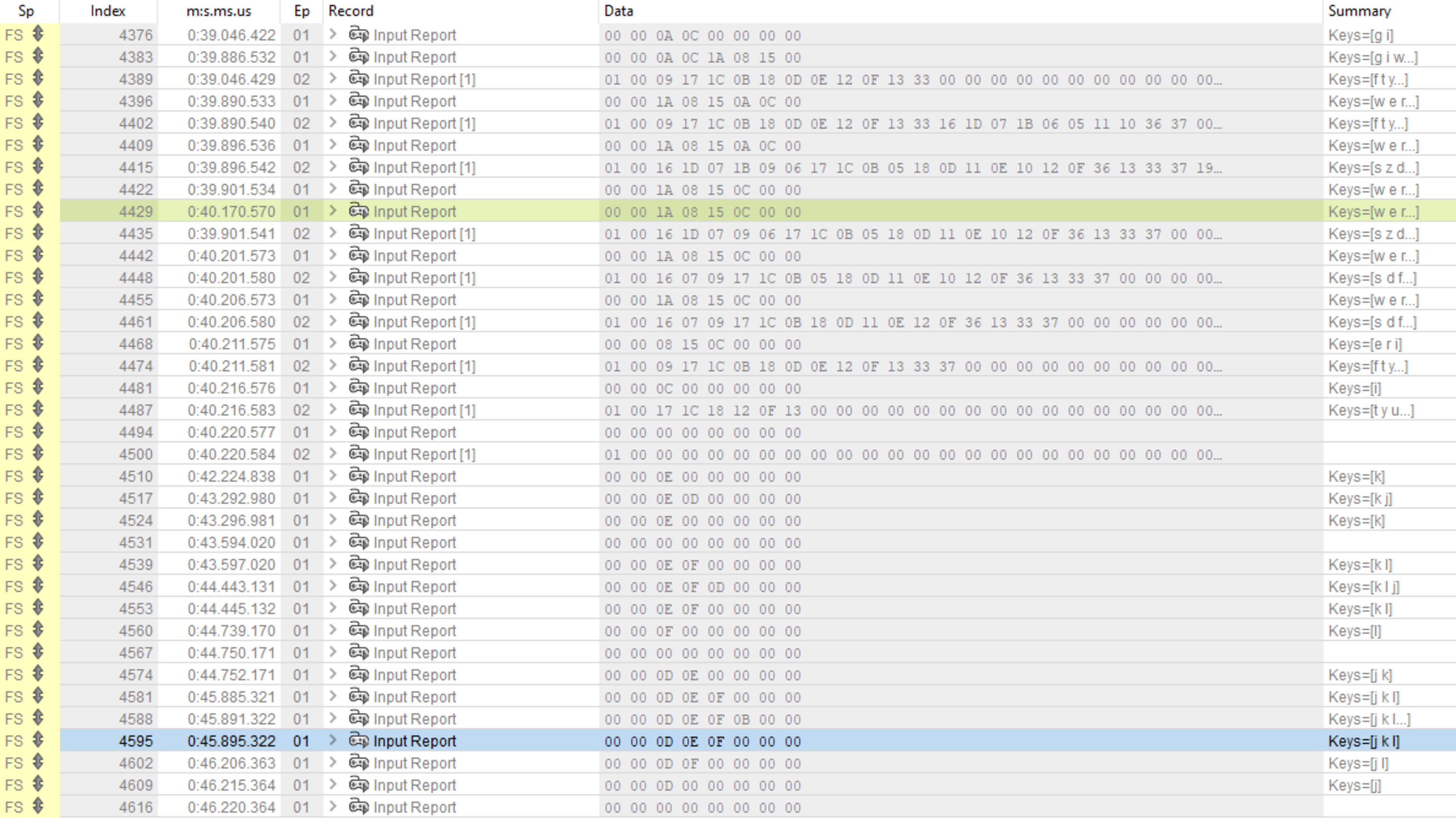Click the m:s.ms.us timestamp column header
Screen dimensions: 1456x820
tap(219, 11)
